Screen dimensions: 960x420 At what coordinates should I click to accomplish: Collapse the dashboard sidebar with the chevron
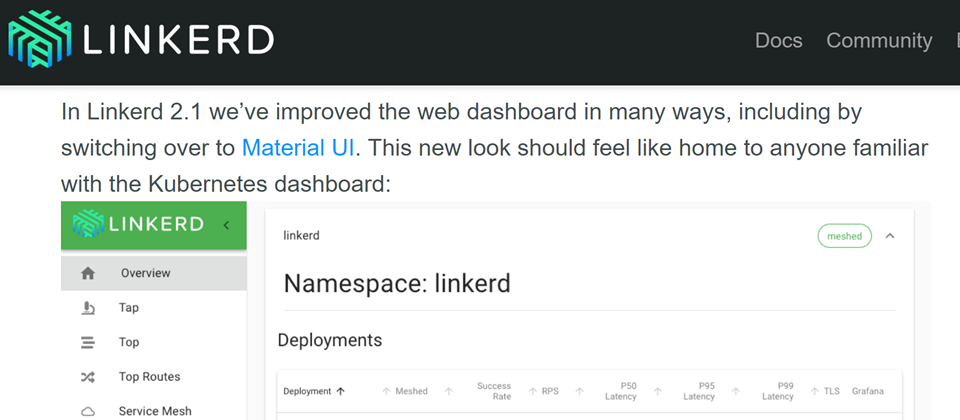coord(226,225)
